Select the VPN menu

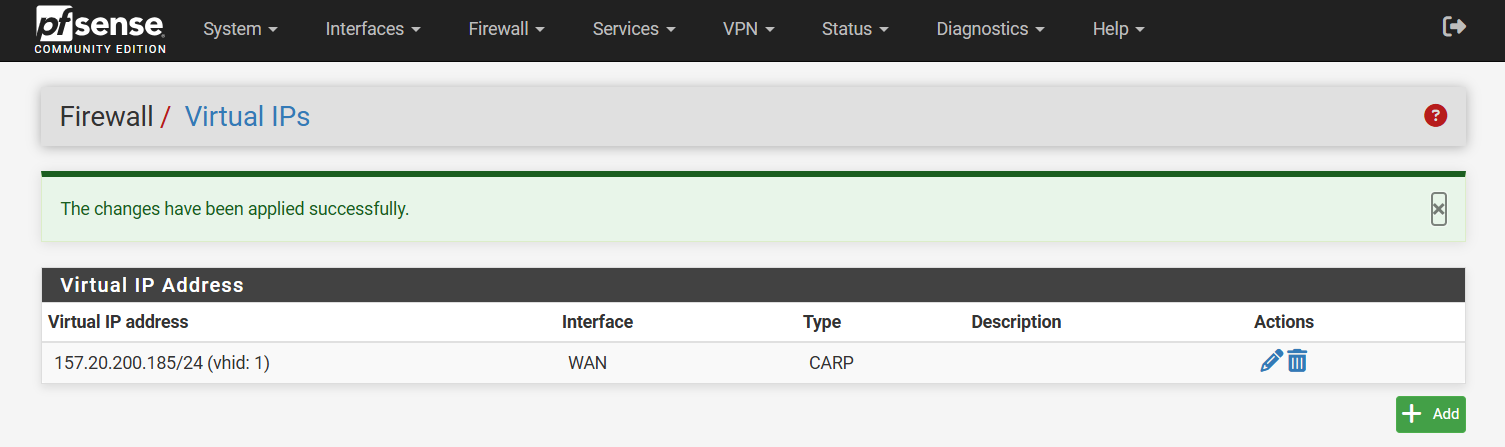[747, 29]
